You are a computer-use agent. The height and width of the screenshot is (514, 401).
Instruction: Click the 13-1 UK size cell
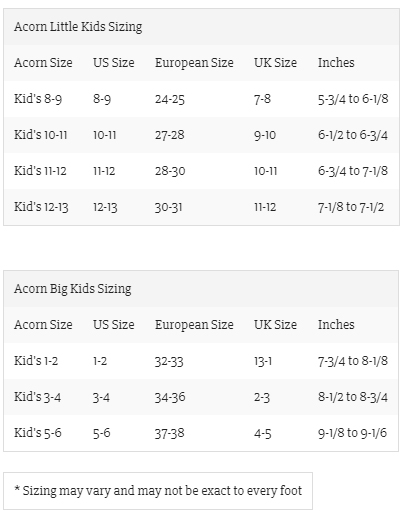click(x=263, y=361)
